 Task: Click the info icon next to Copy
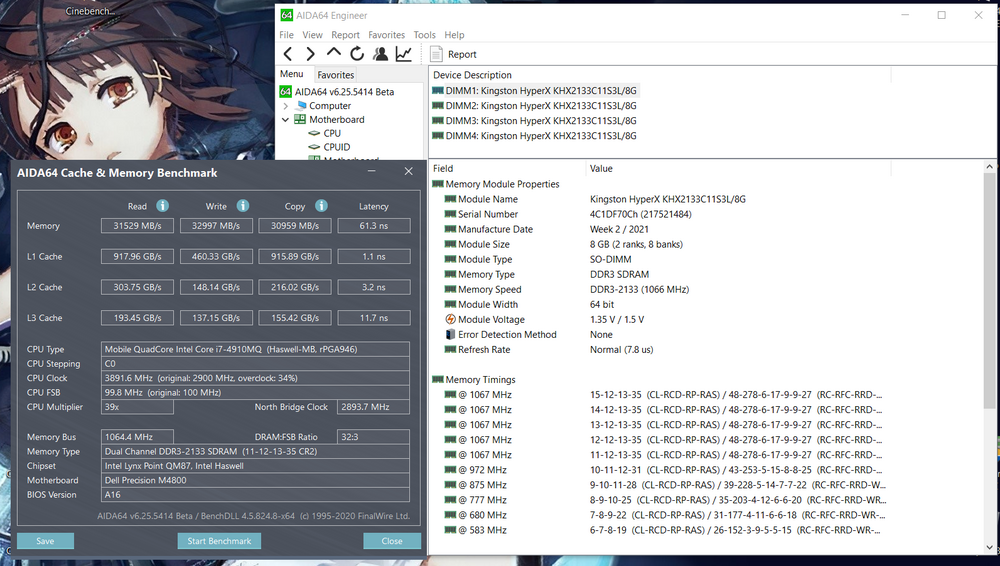(x=320, y=206)
